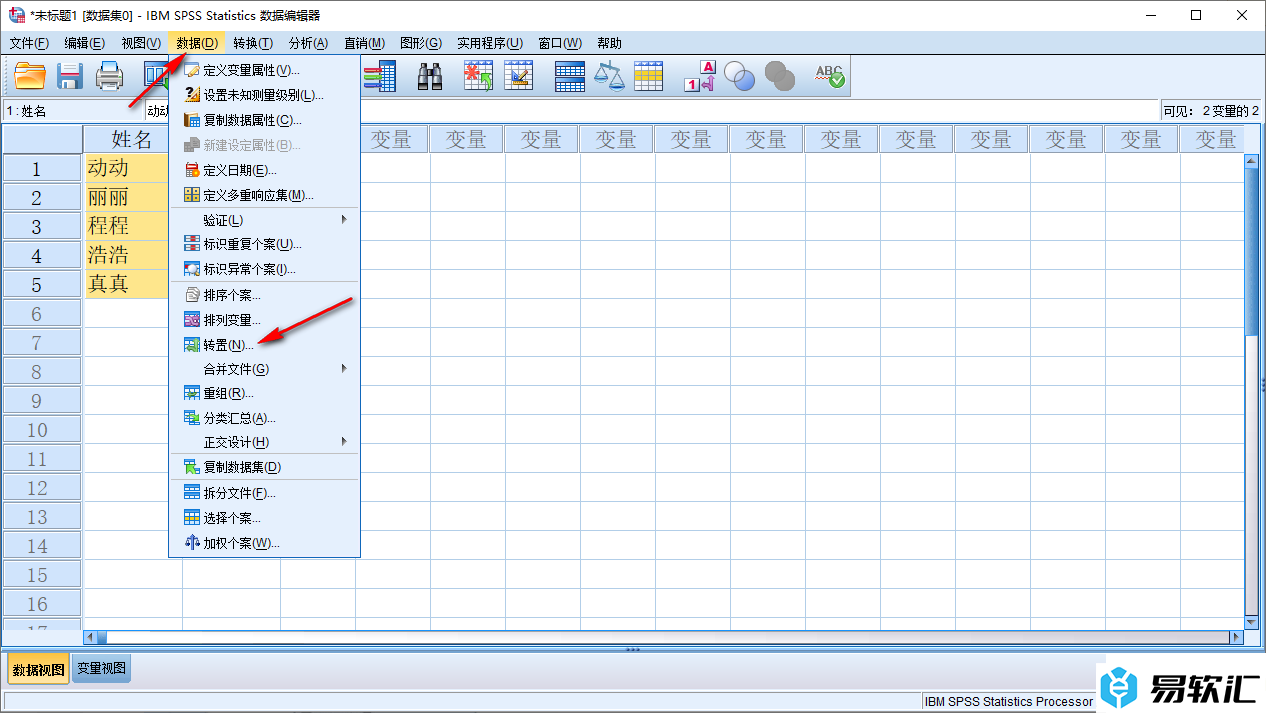Open the 图形(G) menu
1266x713 pixels.
(x=421, y=43)
